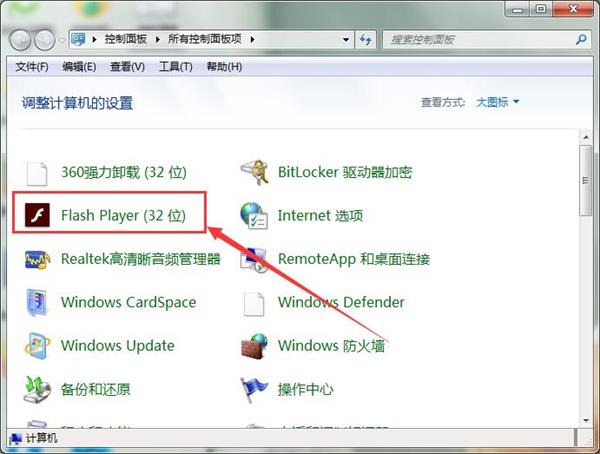
Task: Close the control panel window
Action: (573, 8)
